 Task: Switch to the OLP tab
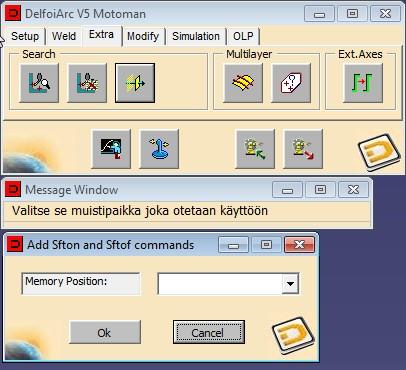coord(243,36)
